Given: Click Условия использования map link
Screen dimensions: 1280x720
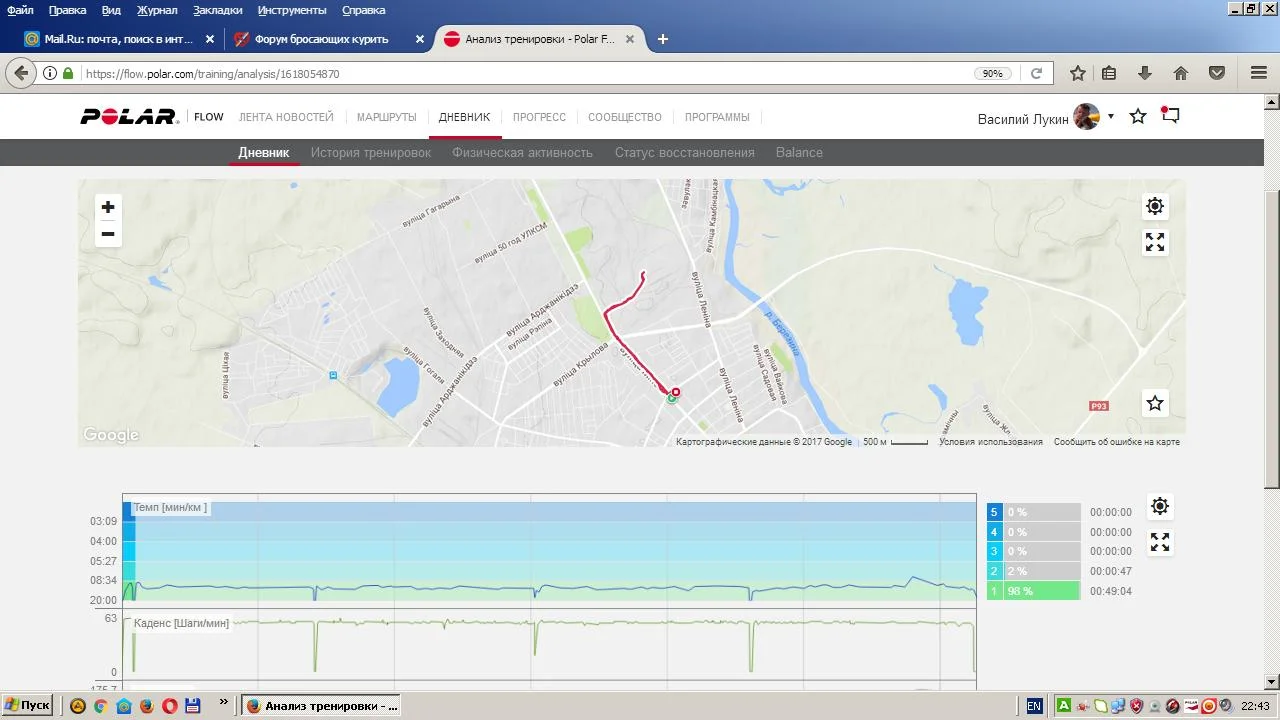Looking at the screenshot, I should [990, 442].
